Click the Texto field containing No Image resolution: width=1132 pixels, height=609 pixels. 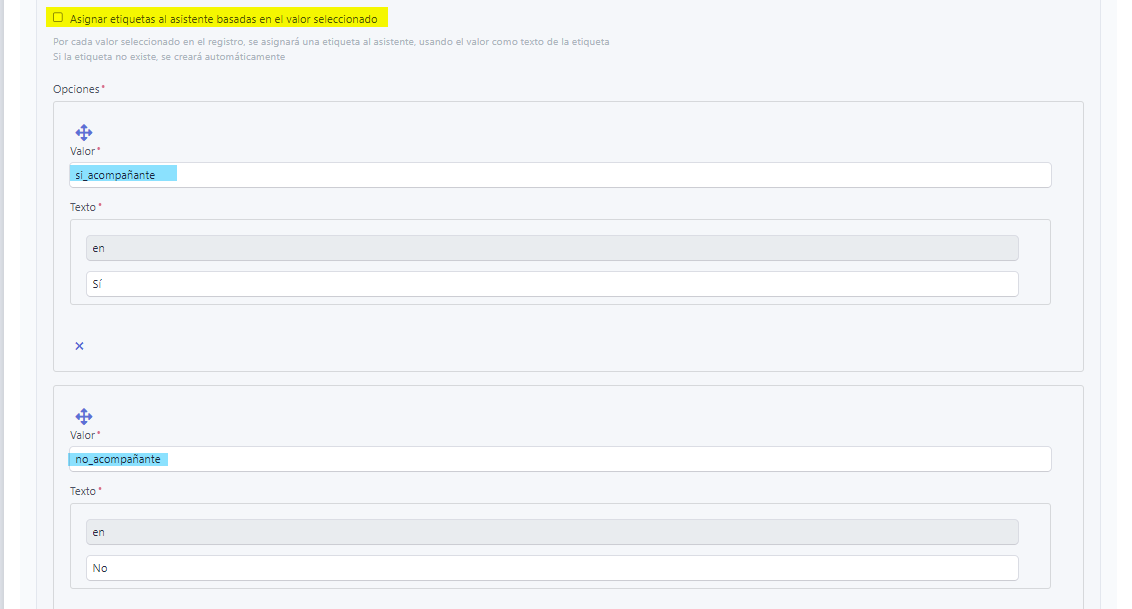[552, 568]
